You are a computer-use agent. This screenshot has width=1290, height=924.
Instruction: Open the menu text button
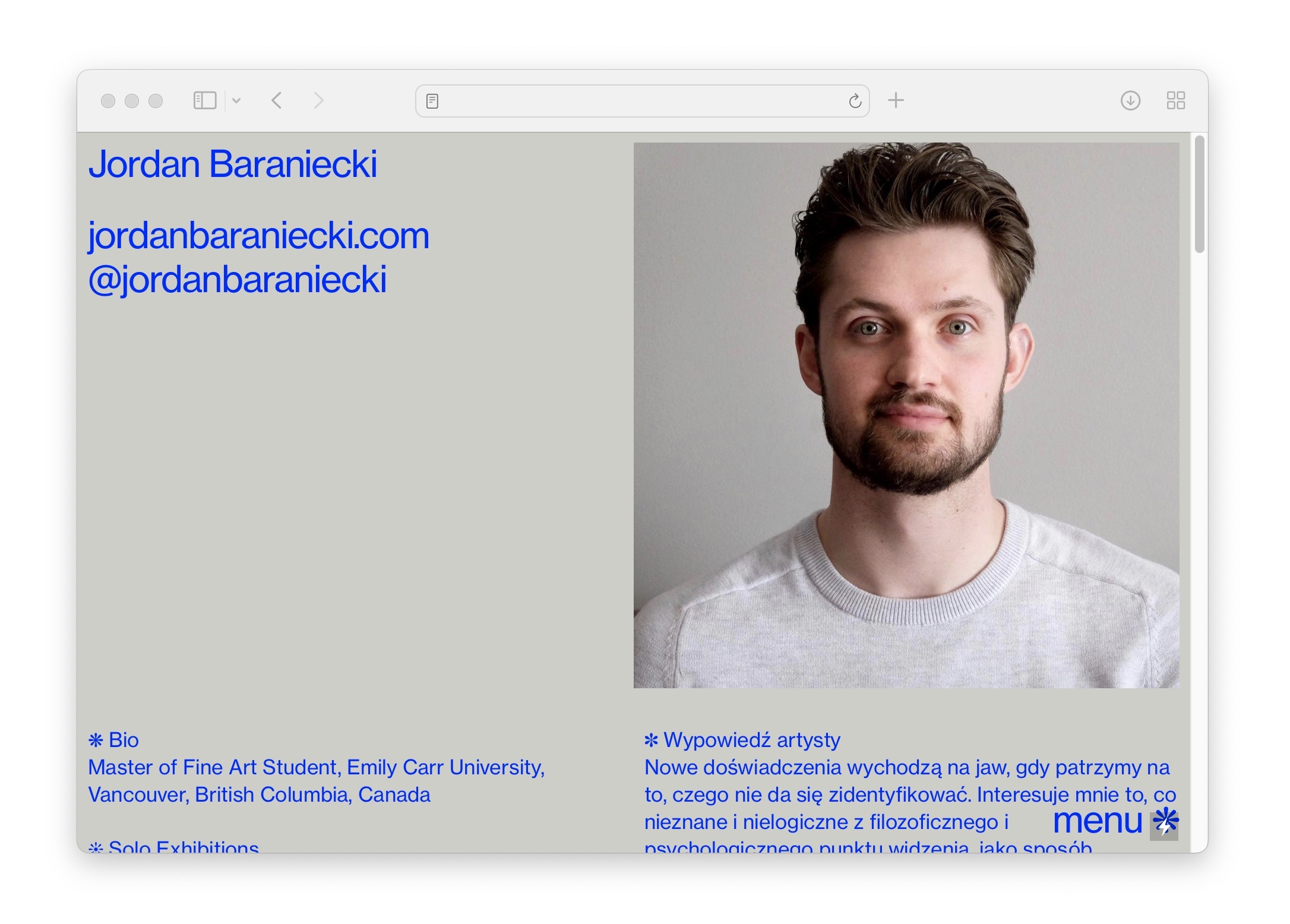pos(1097,821)
